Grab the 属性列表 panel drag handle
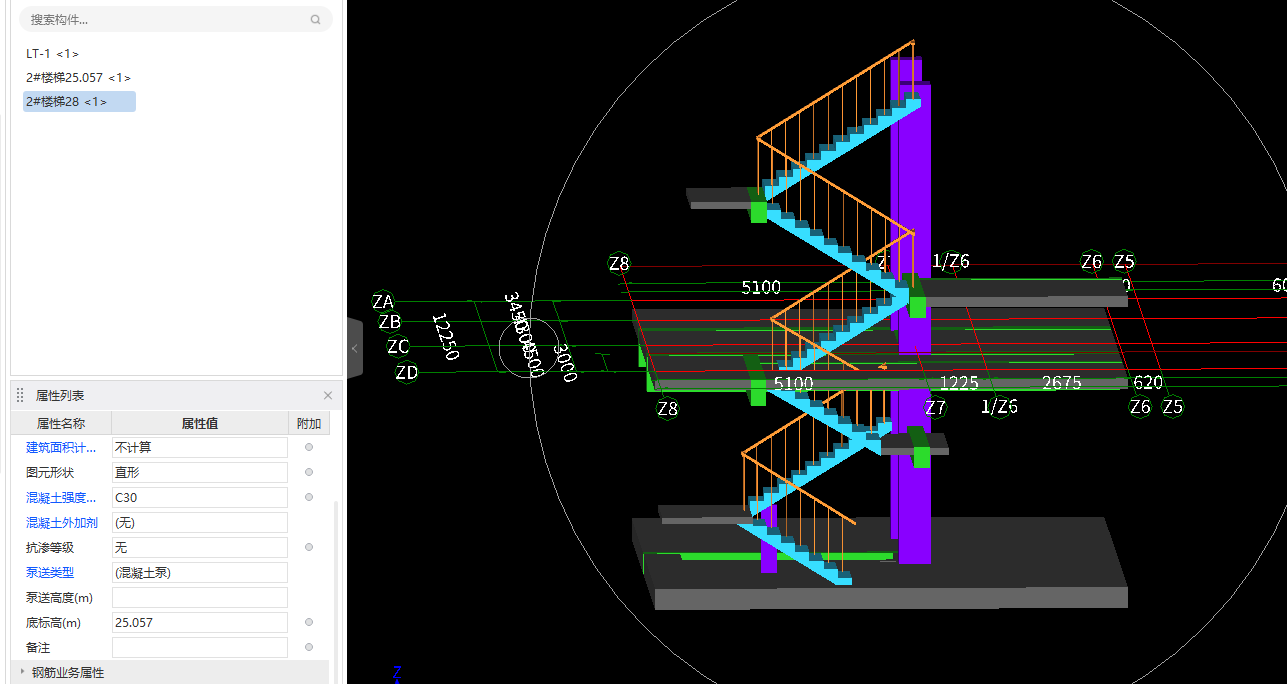Screen dimensions: 1287x684 point(20,396)
